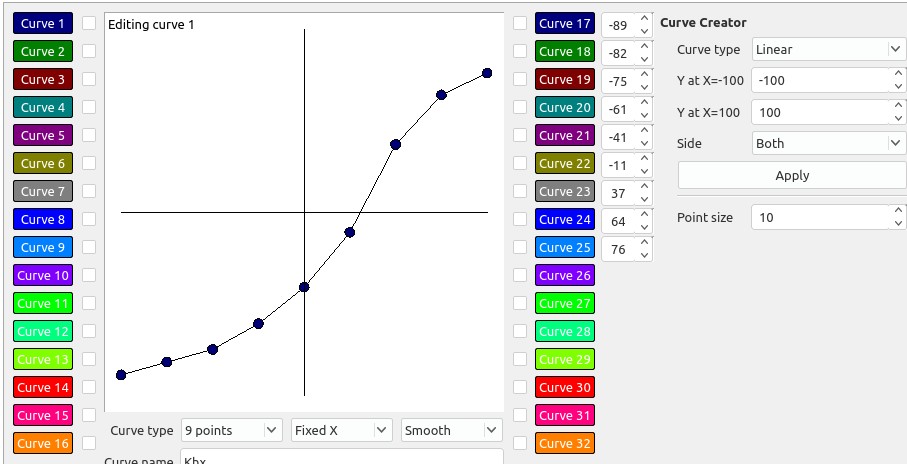
Task: Expand the Fixed X dropdown
Action: tap(341, 430)
